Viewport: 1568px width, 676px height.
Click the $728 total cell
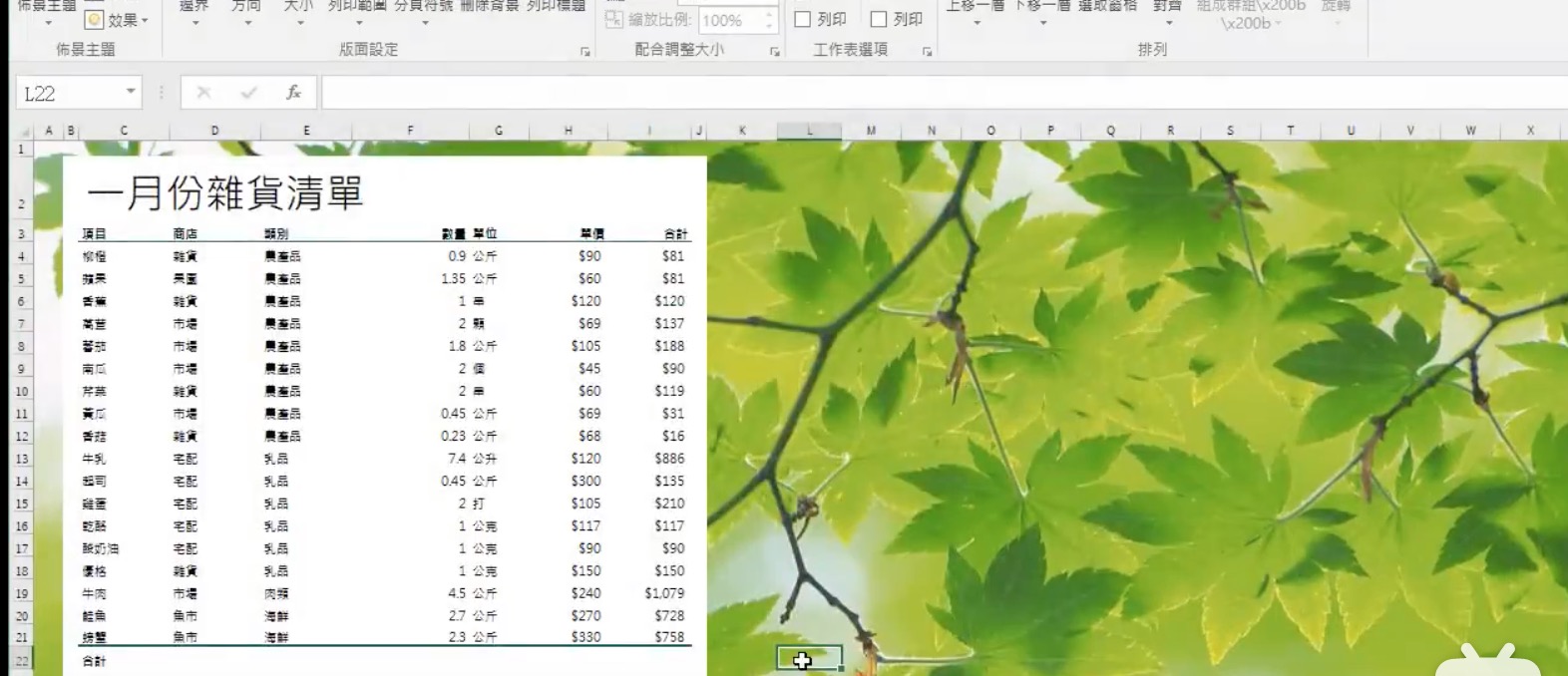[669, 616]
